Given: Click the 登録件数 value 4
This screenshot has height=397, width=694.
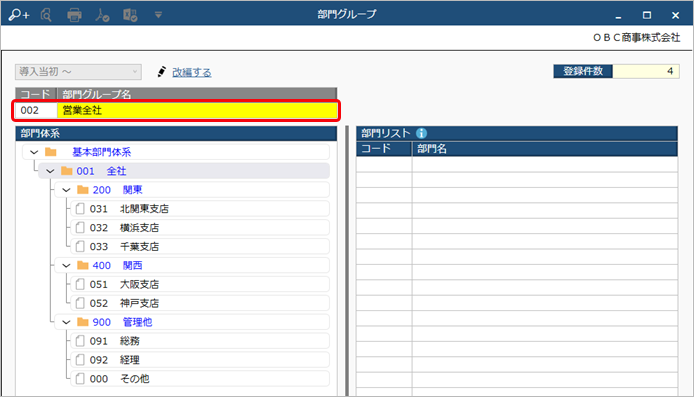Looking at the screenshot, I should 646,71.
